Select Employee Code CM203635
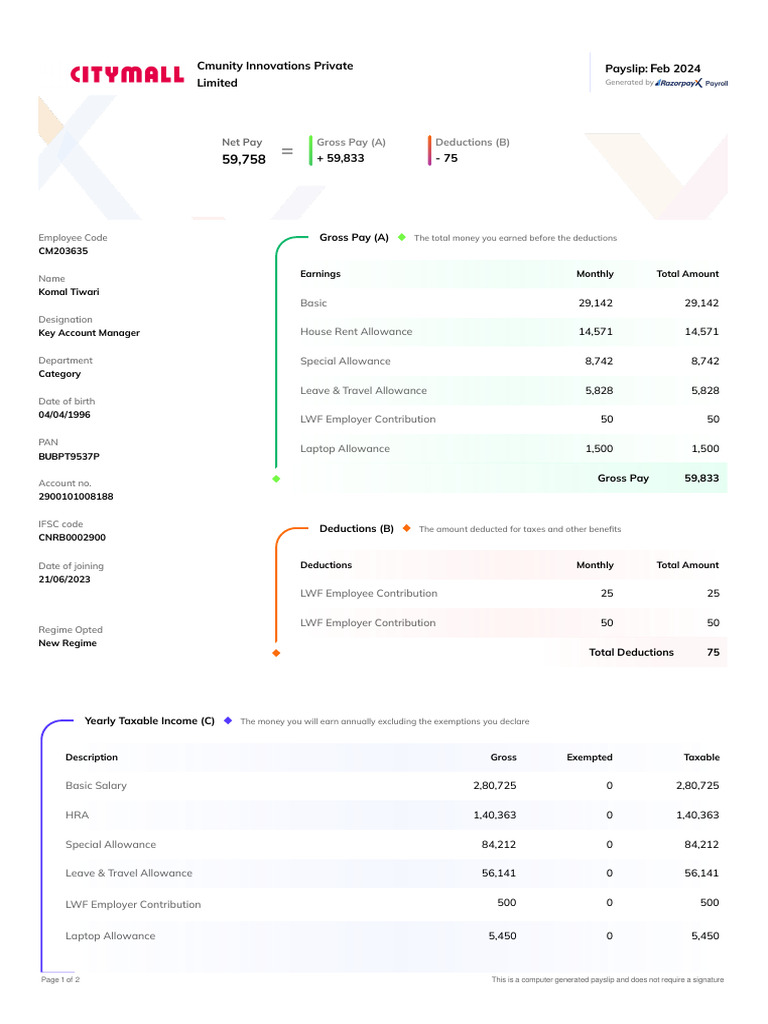Image resolution: width=768 pixels, height=1024 pixels. click(63, 251)
